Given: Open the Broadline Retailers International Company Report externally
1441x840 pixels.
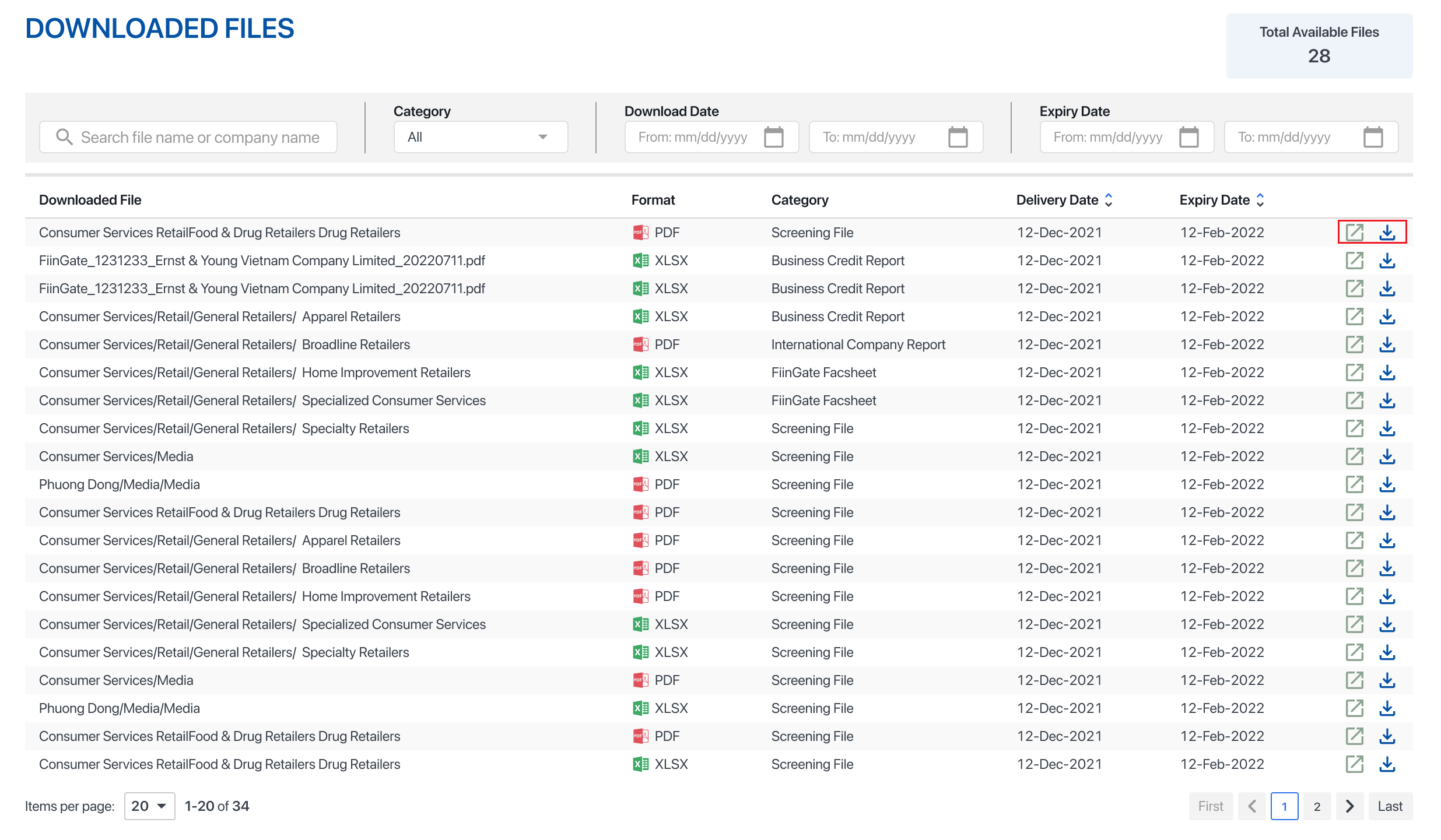Looking at the screenshot, I should click(1354, 345).
